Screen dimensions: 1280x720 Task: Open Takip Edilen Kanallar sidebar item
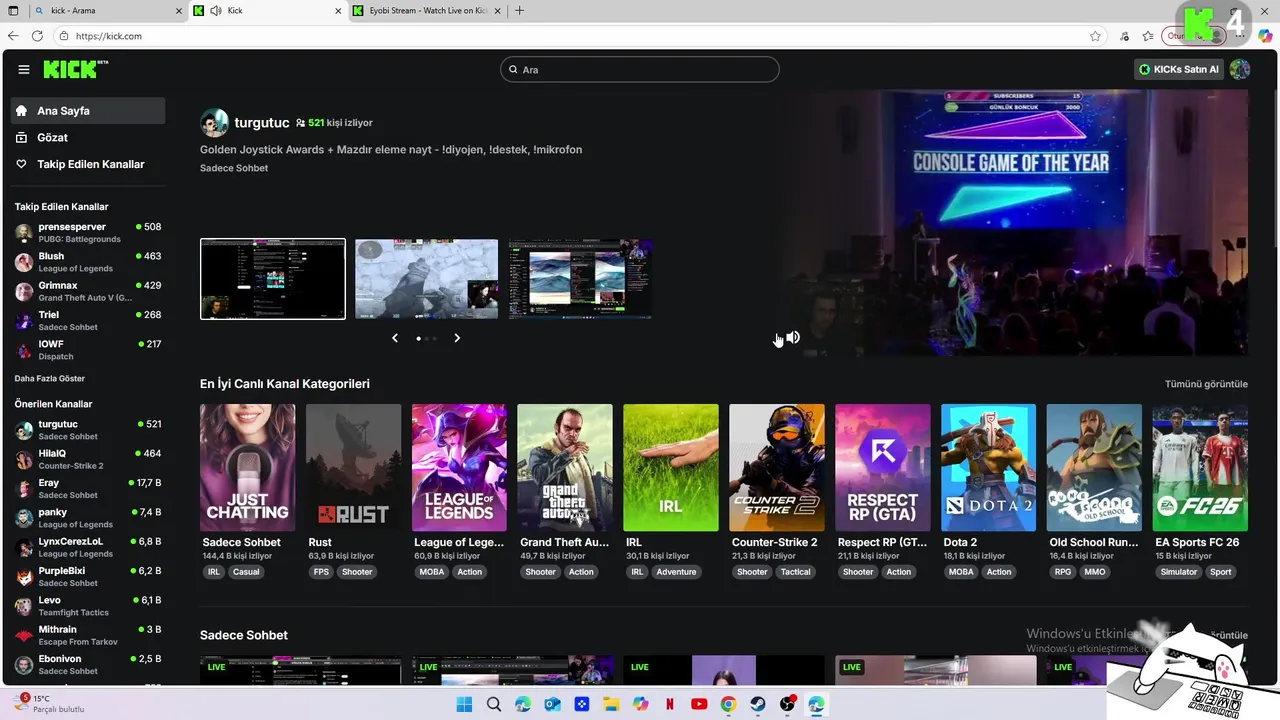click(88, 164)
